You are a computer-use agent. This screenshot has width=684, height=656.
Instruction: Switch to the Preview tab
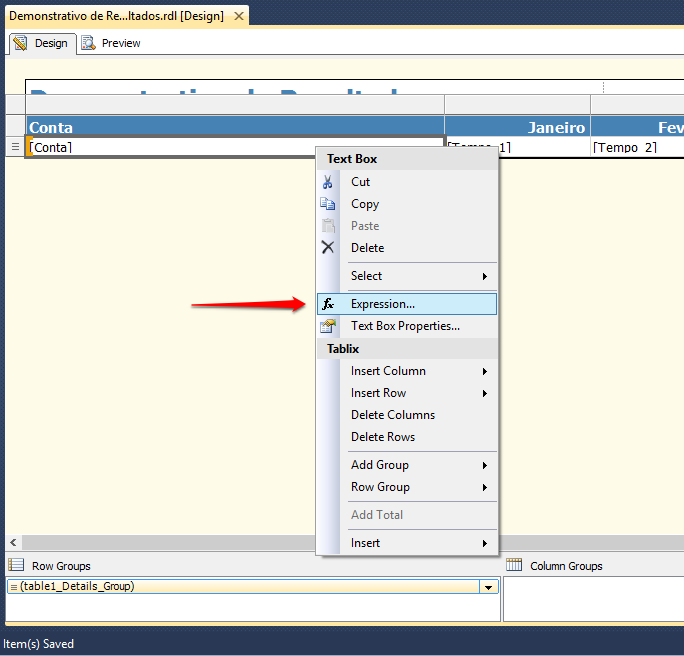[x=111, y=43]
